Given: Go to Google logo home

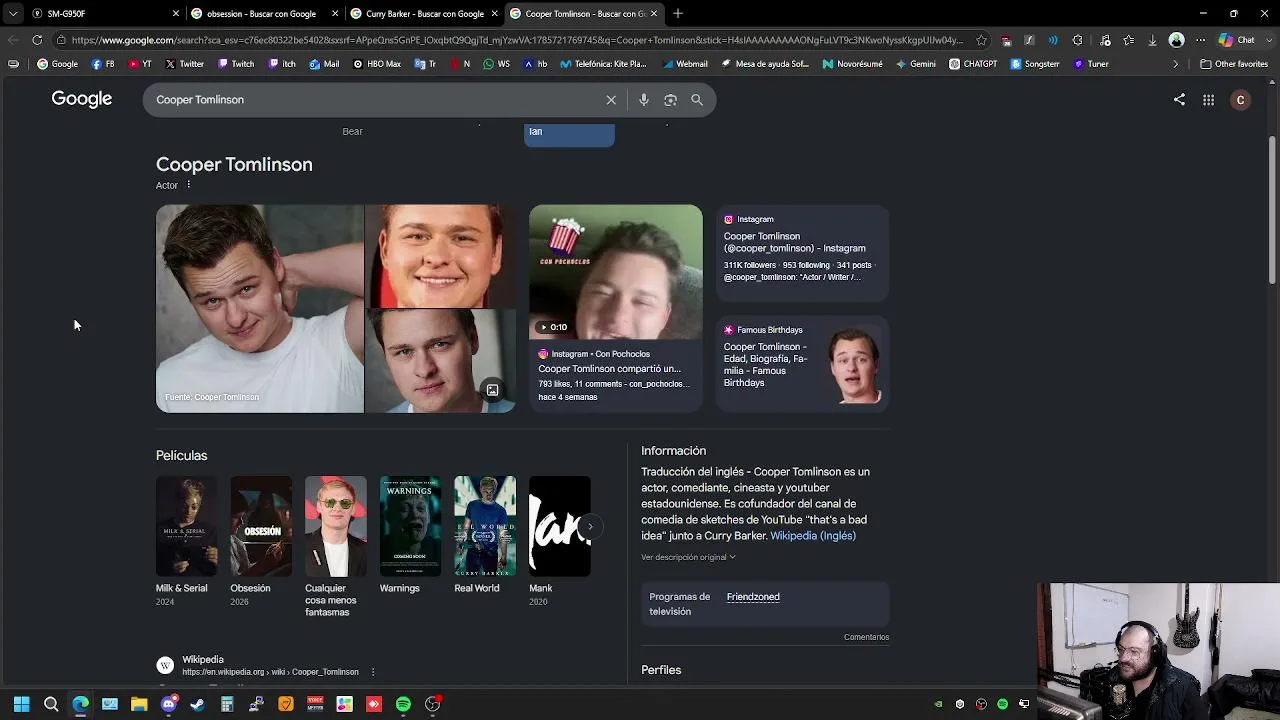Looking at the screenshot, I should [82, 99].
